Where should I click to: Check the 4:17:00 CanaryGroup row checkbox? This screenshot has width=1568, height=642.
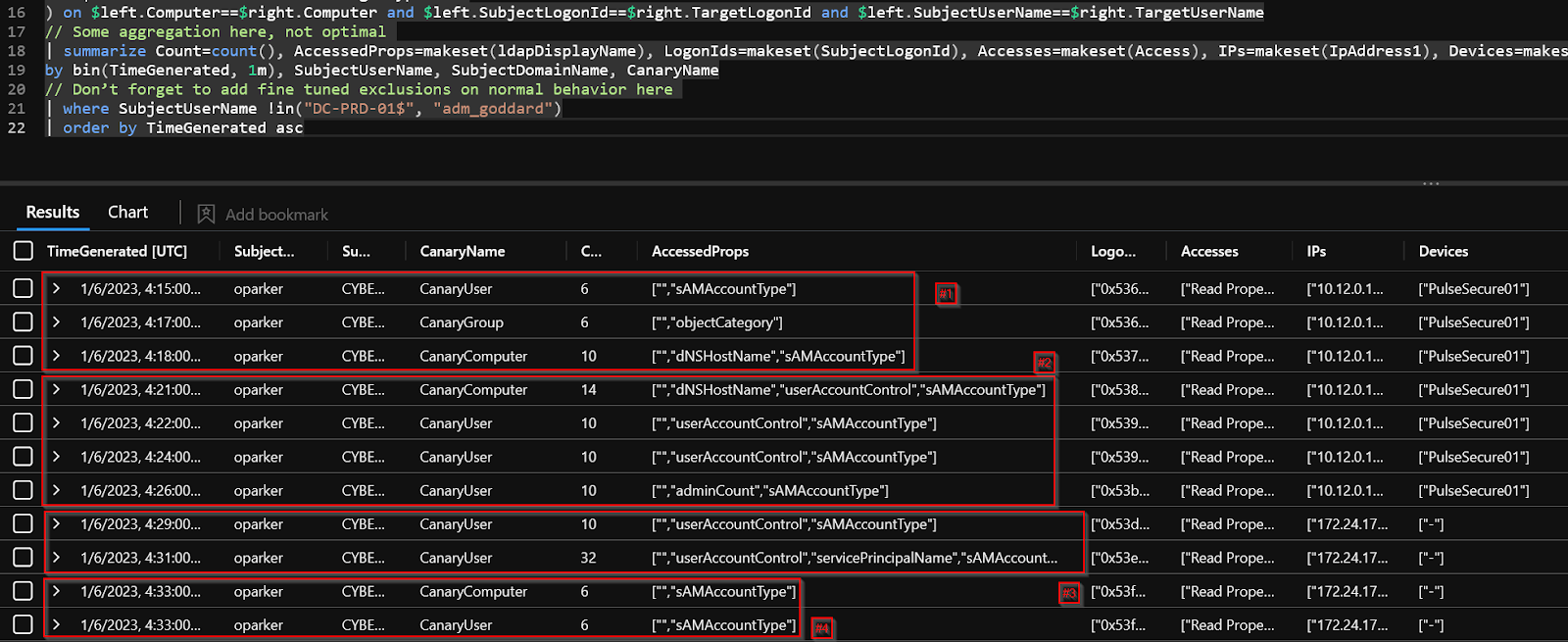point(24,321)
